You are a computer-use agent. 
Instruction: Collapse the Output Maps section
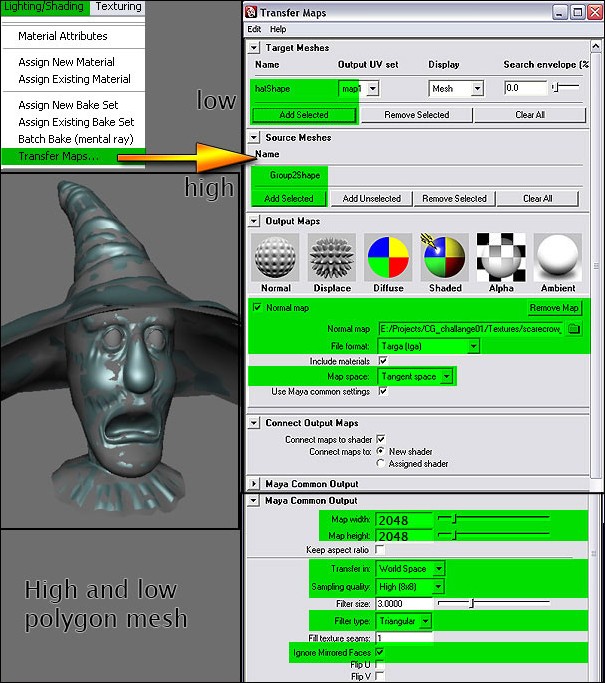(254, 221)
